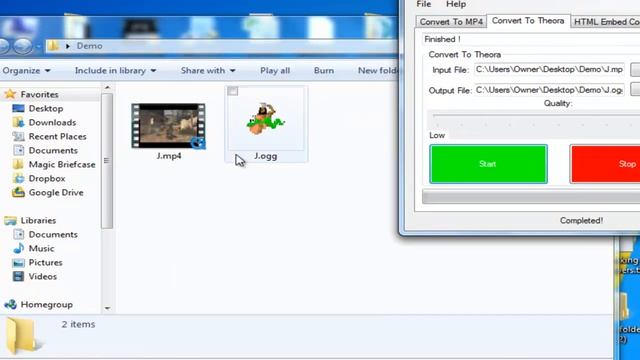Click the Completed! status text
Image resolution: width=640 pixels, height=360 pixels.
coord(581,220)
